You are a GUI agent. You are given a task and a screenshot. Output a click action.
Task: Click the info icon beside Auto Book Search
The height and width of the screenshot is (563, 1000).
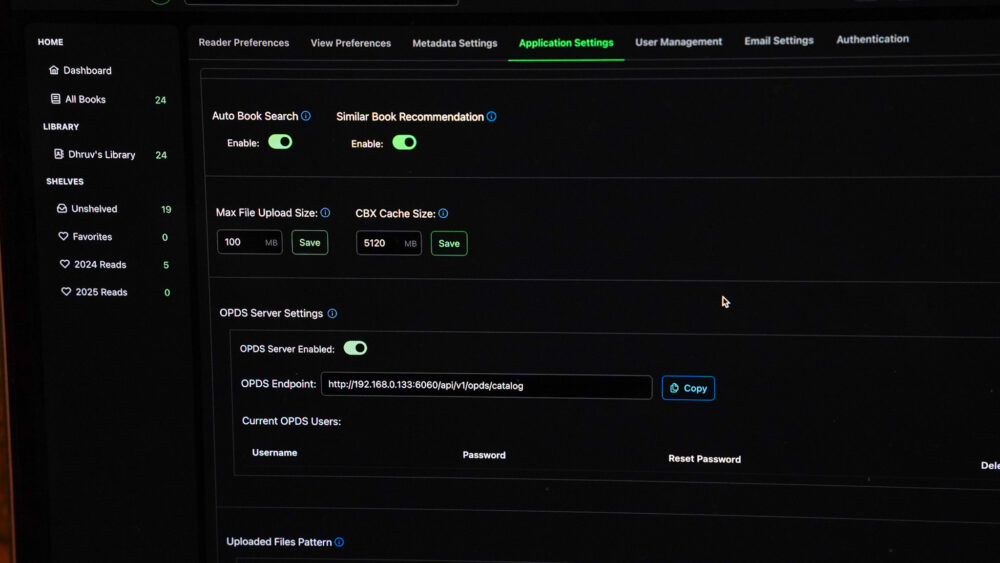tap(306, 116)
